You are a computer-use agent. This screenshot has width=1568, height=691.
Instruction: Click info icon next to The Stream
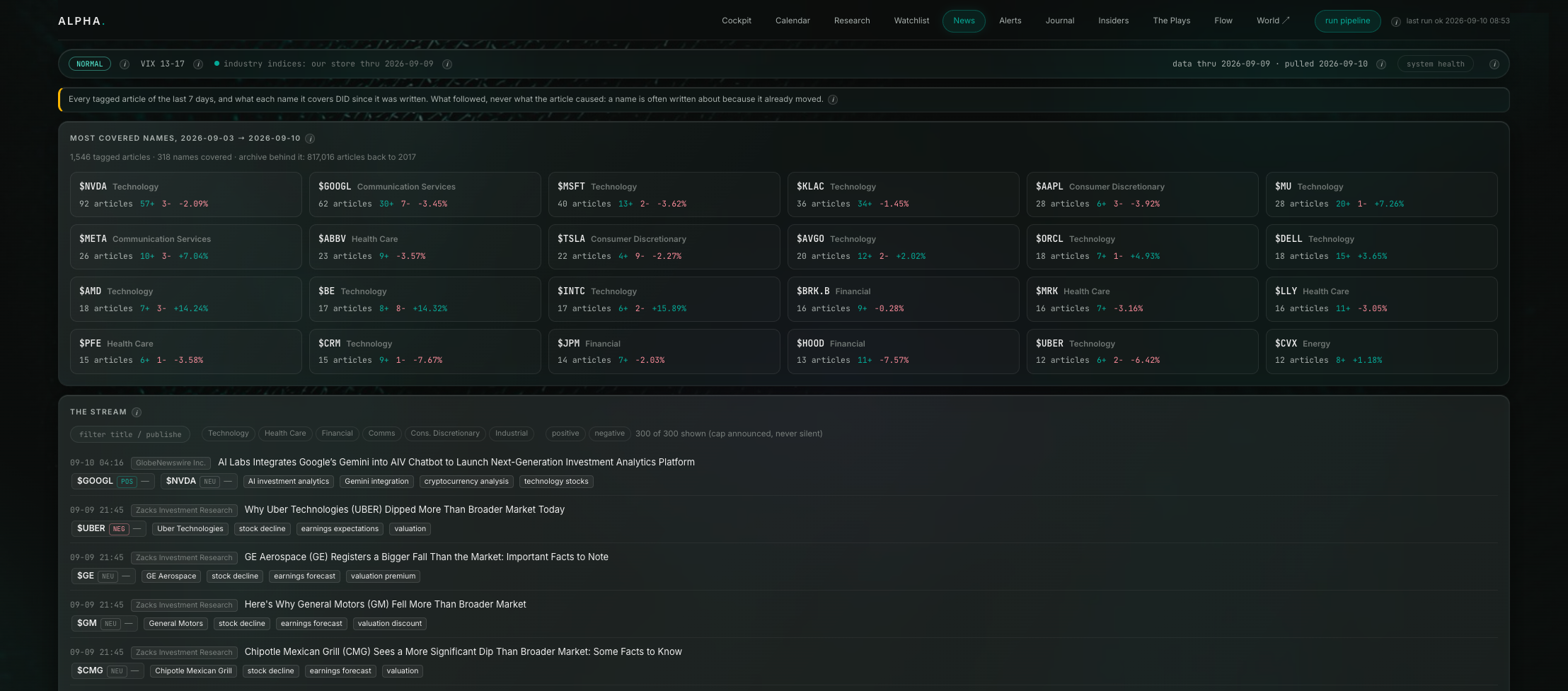click(137, 412)
